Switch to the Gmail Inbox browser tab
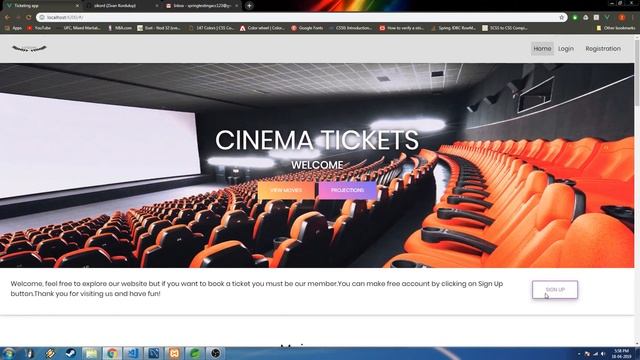The width and height of the screenshot is (640, 360). 200,6
